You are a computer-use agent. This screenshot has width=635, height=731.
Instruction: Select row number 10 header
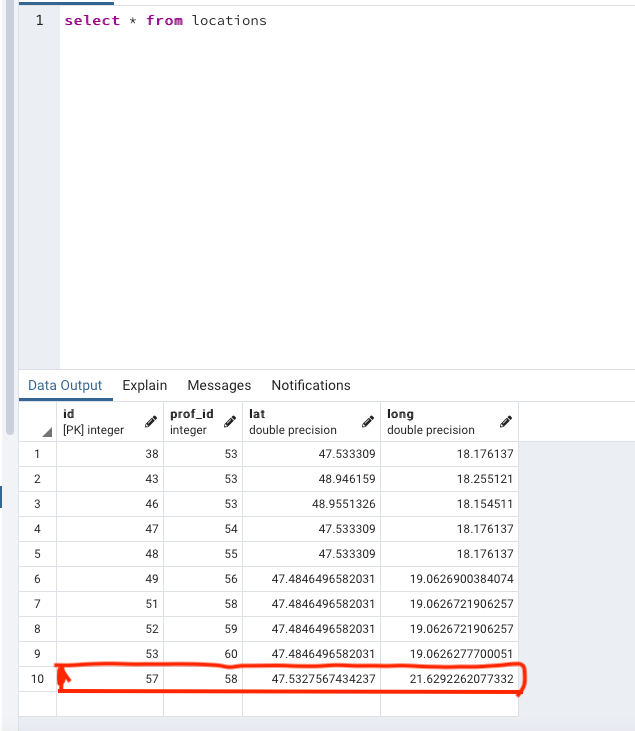click(x=37, y=679)
